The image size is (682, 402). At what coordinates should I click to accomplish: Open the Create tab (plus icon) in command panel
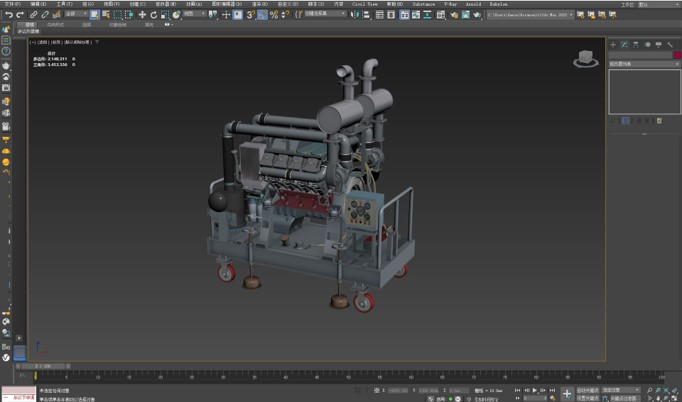click(x=613, y=45)
